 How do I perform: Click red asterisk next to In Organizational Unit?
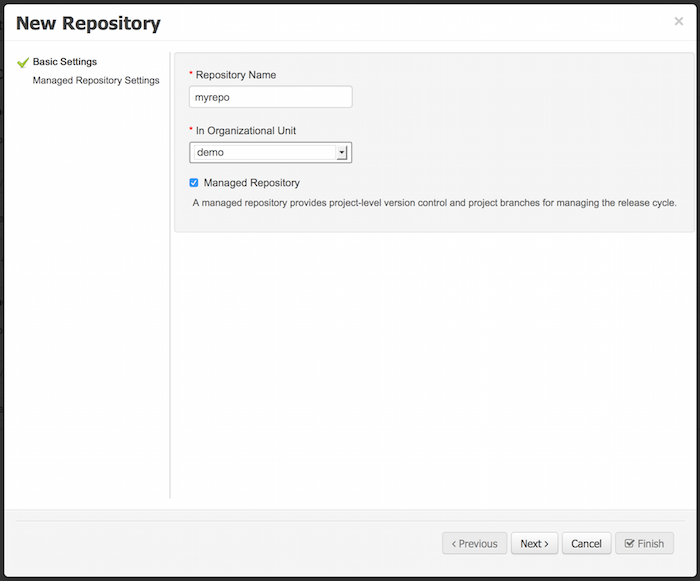click(x=191, y=131)
